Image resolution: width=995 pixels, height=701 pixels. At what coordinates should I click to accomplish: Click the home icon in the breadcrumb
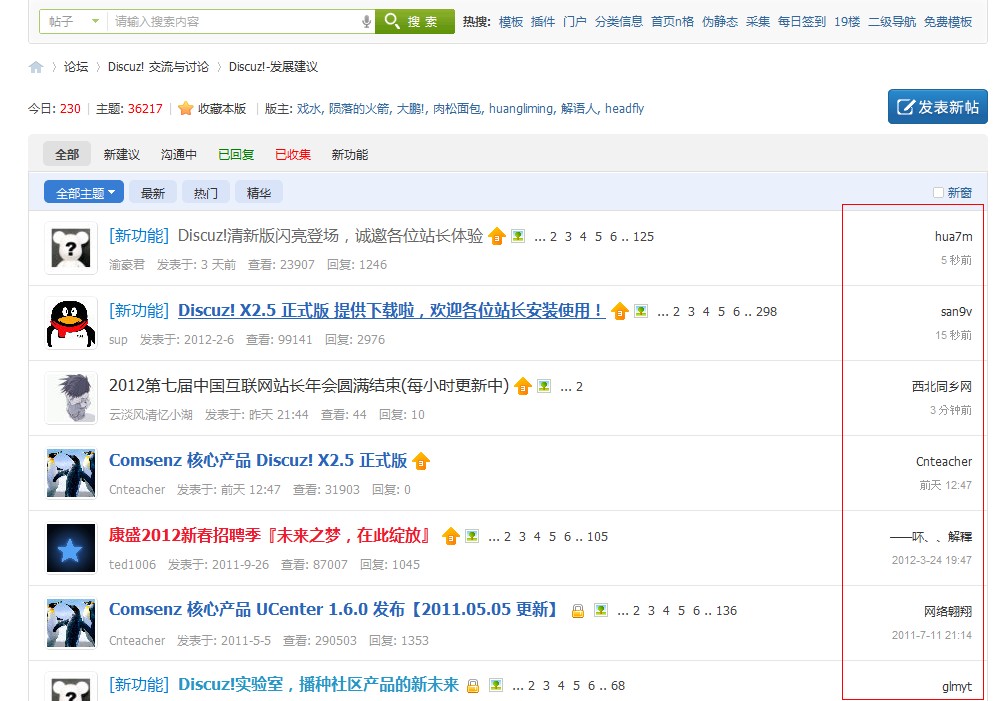coord(36,67)
